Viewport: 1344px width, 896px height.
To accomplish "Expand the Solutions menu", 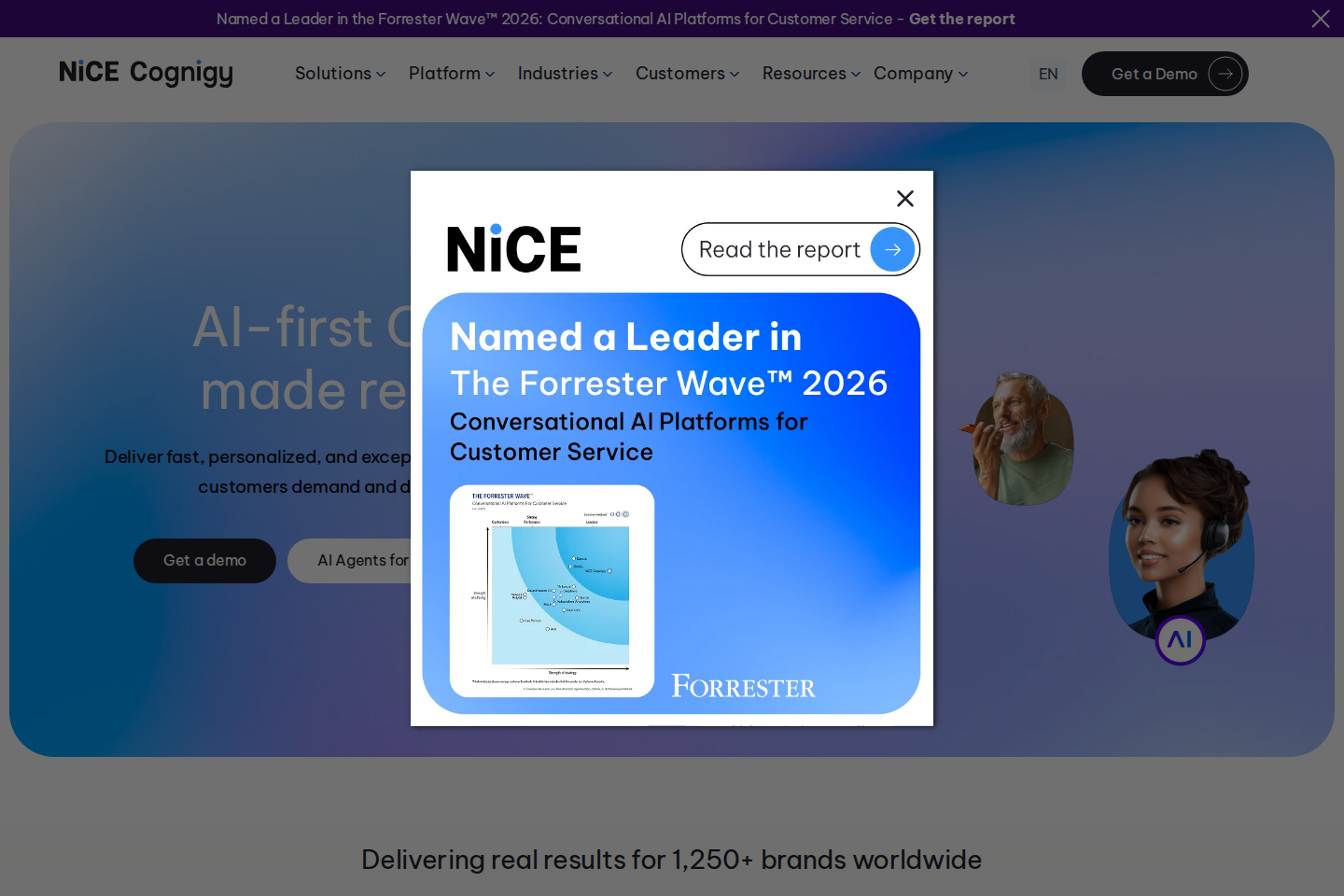I will click(340, 74).
